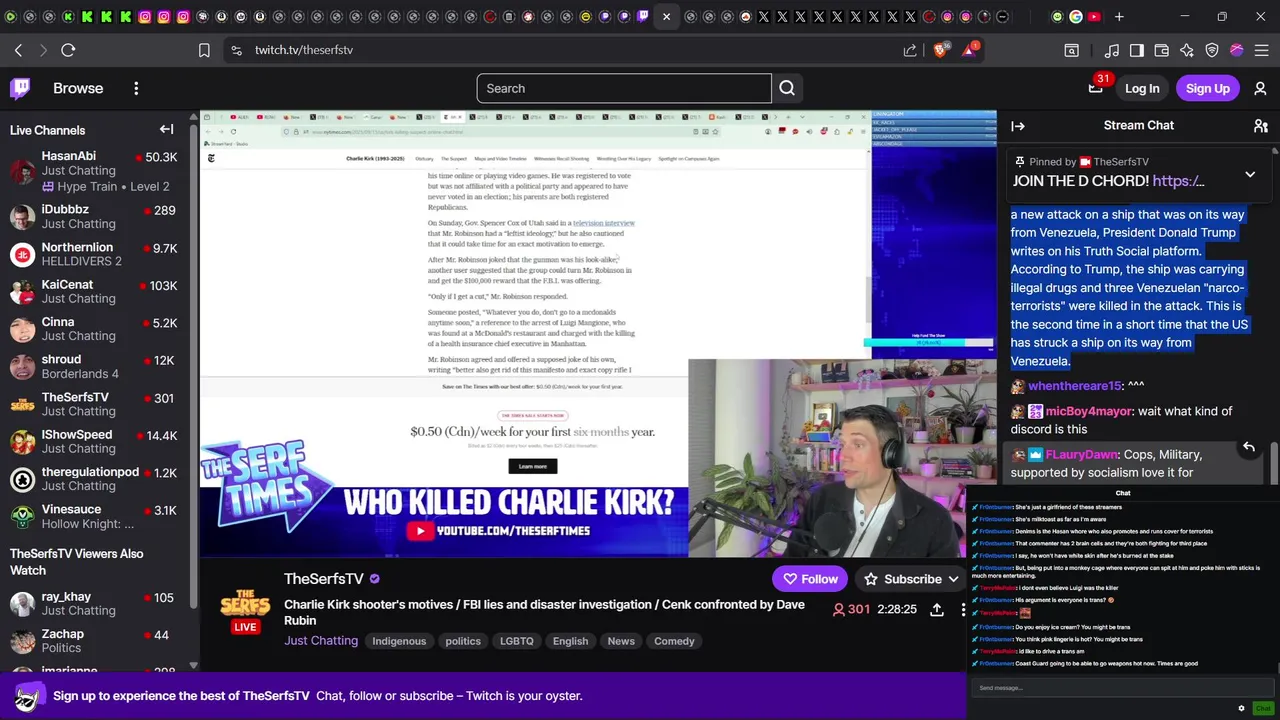This screenshot has width=1280, height=720.
Task: Select the English tag
Action: click(571, 641)
